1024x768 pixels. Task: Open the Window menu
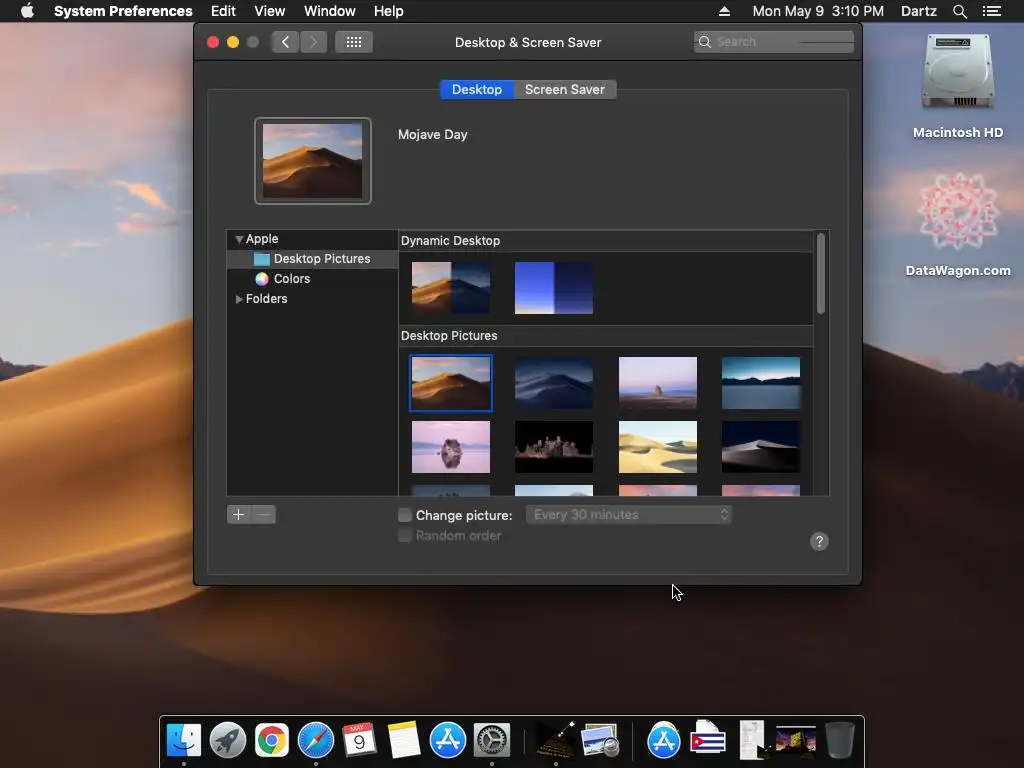click(330, 11)
